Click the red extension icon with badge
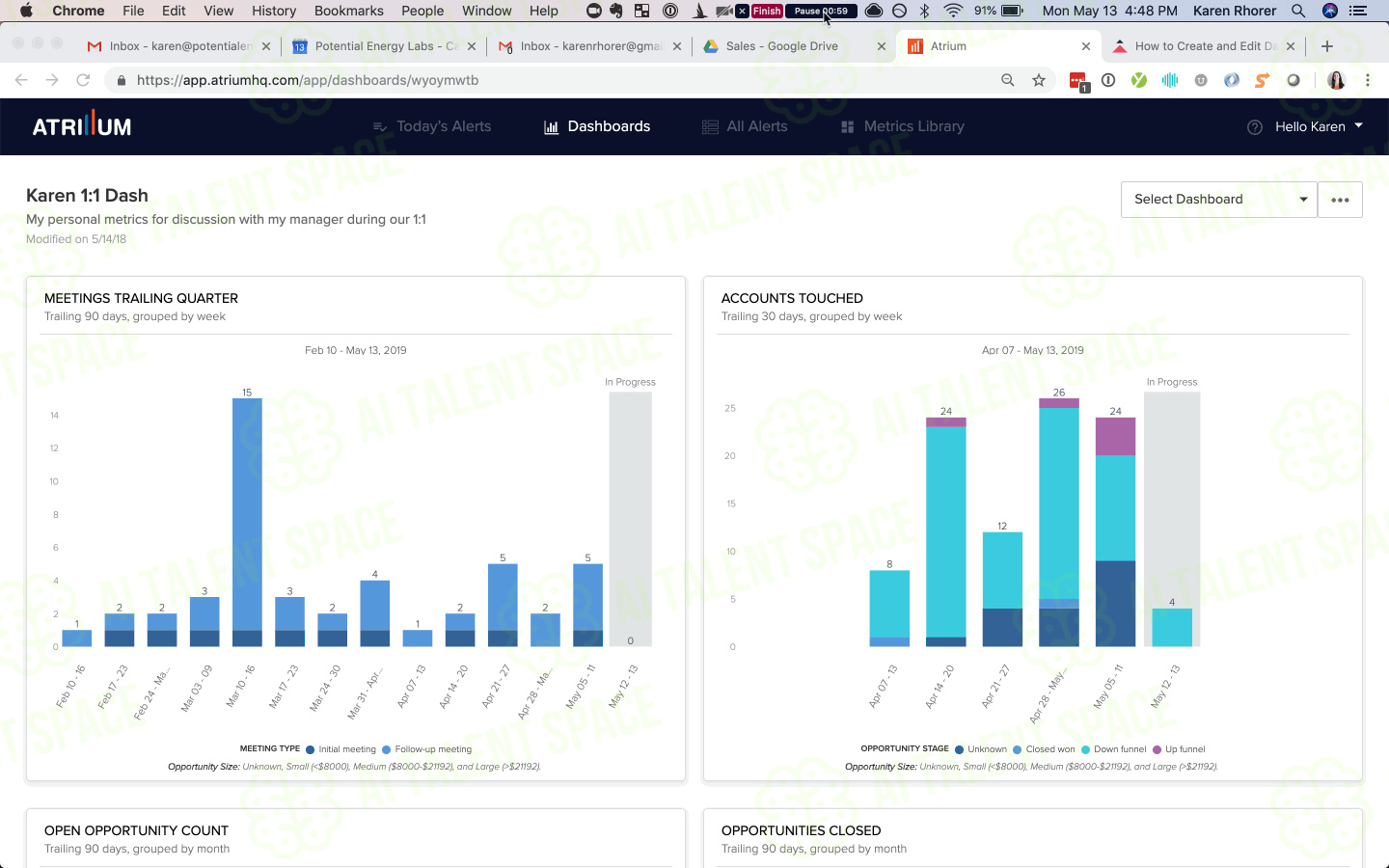The image size is (1389, 868). point(1078,81)
